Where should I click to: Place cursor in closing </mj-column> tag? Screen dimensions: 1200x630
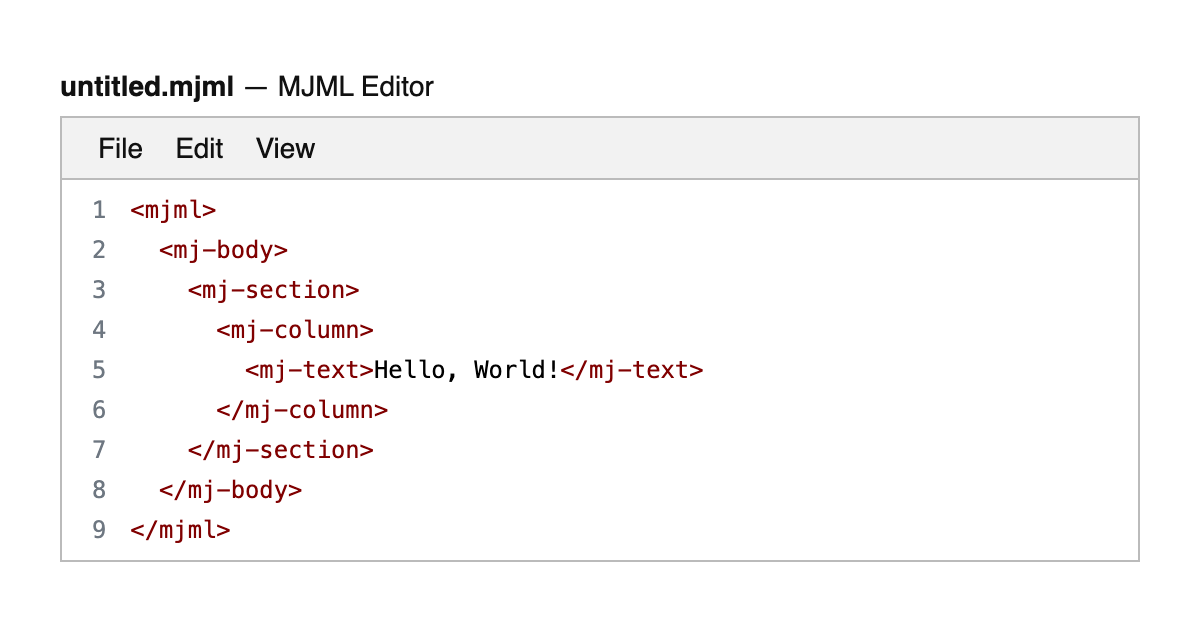click(x=302, y=410)
